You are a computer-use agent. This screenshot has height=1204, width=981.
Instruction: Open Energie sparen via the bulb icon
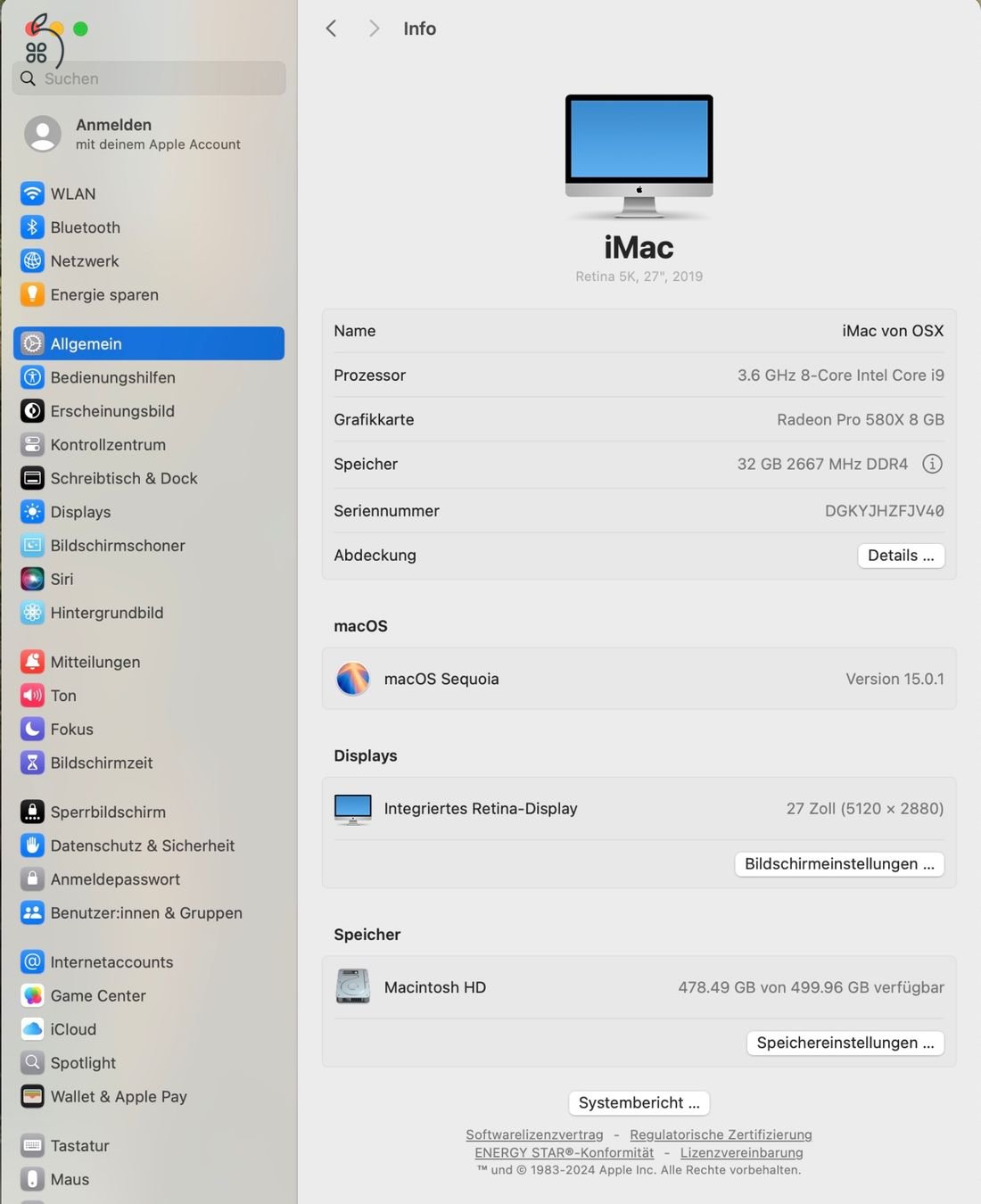tap(32, 294)
